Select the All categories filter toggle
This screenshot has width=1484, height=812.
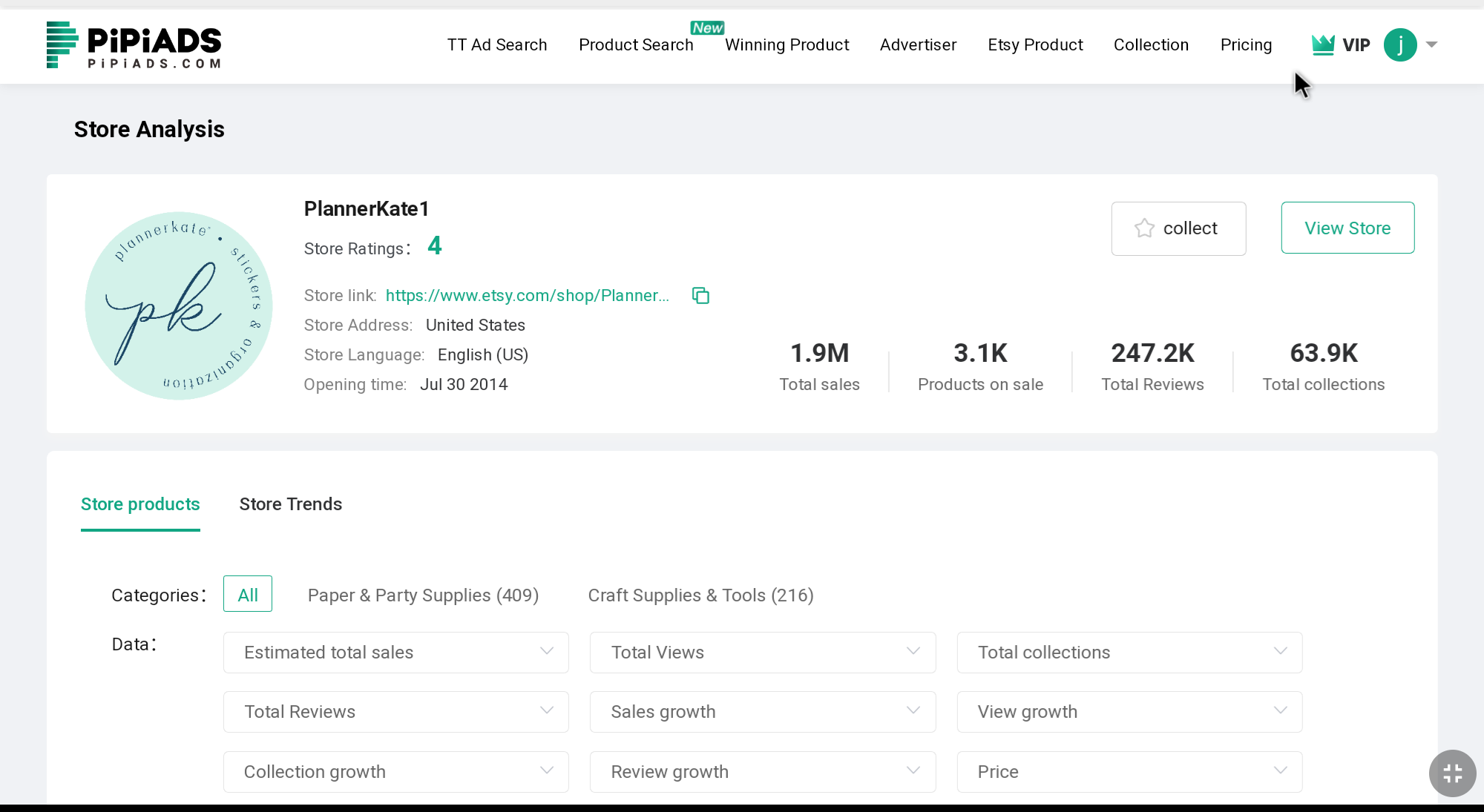coord(248,595)
